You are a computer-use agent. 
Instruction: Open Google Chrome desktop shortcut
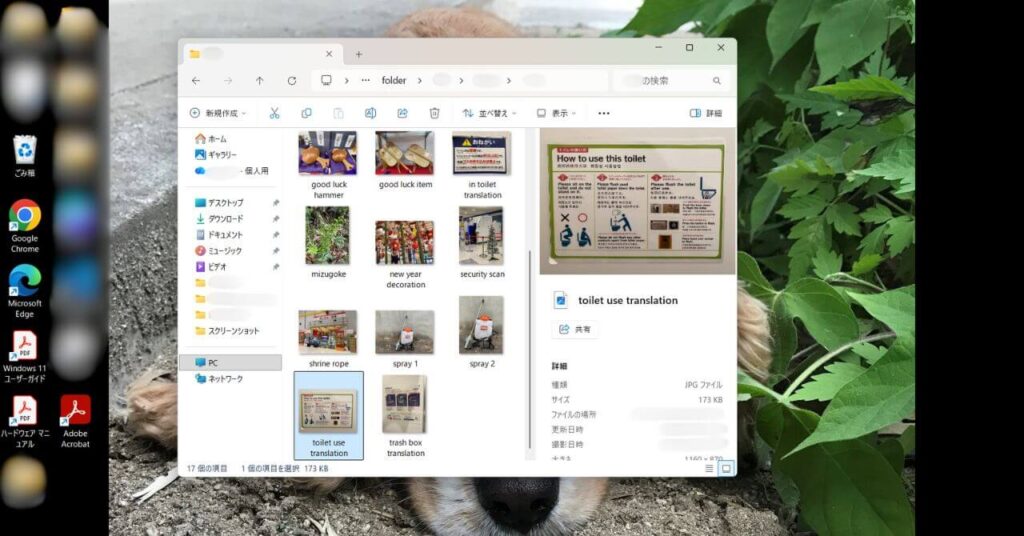point(25,226)
